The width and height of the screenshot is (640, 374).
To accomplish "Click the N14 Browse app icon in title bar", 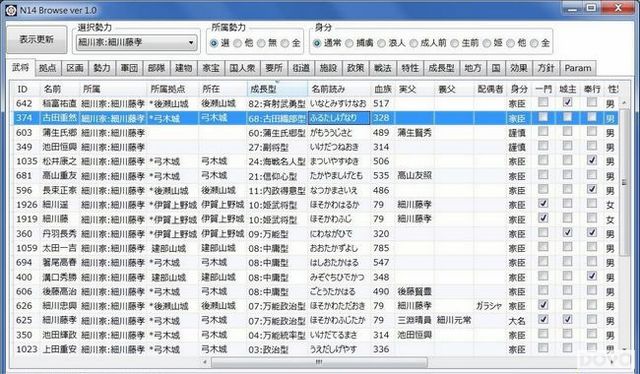I will 11,10.
